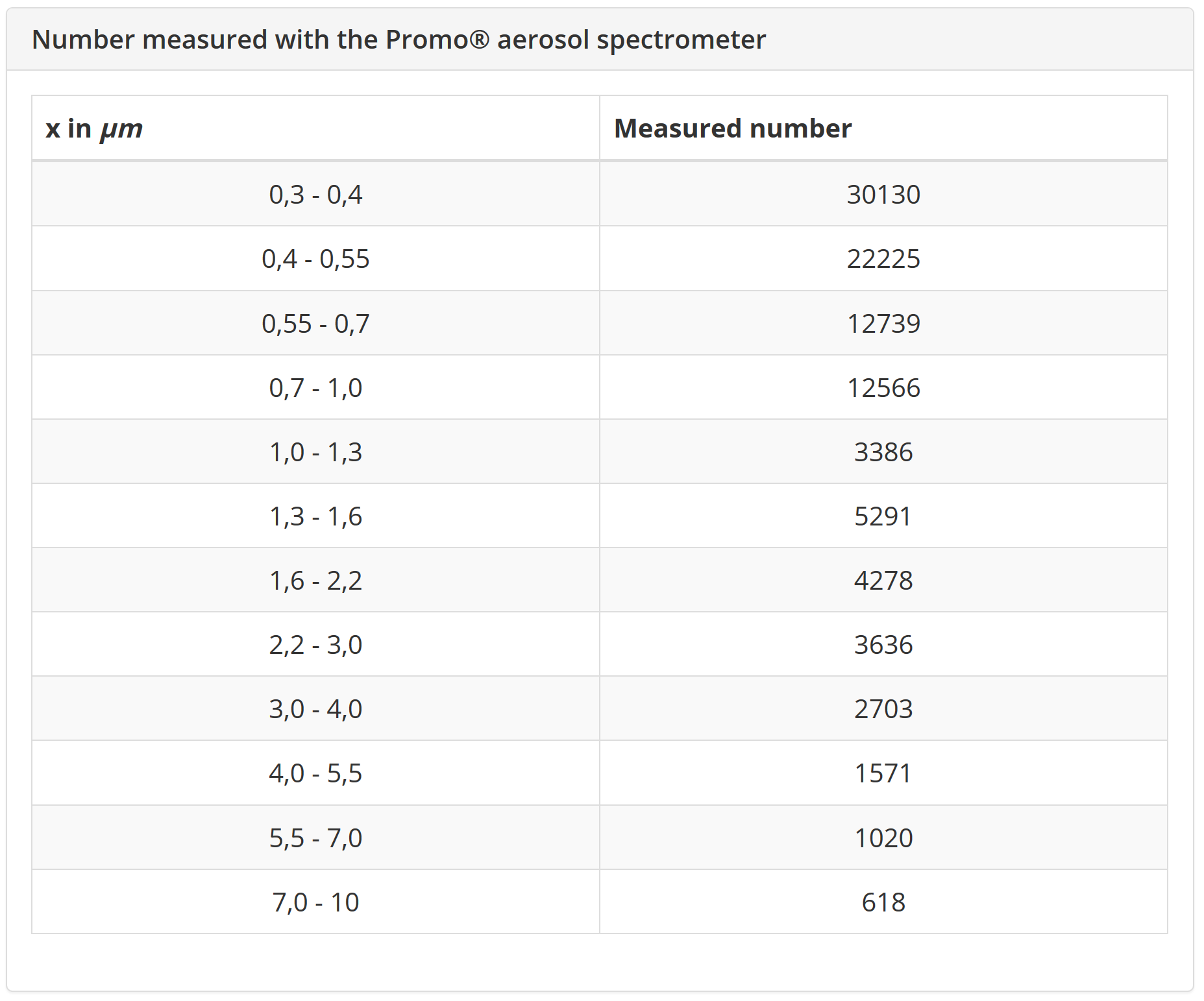Click the measured value 12566
The height and width of the screenshot is (1001, 1204).
tap(883, 387)
